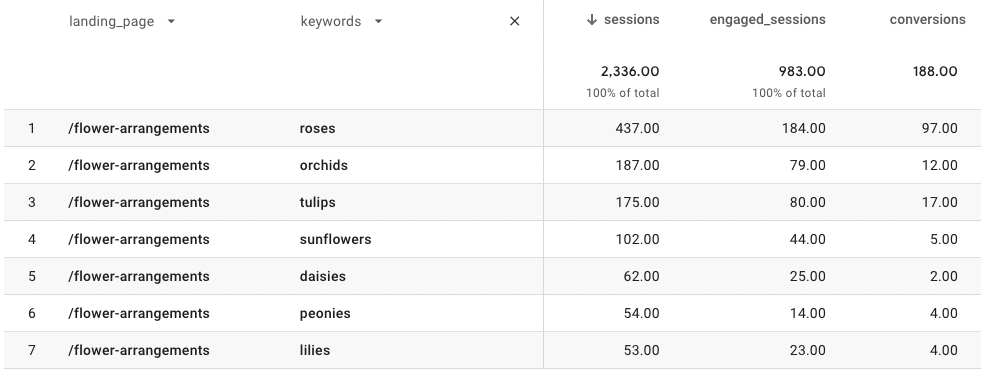Select the keywords column label
This screenshot has height=369, width=981.
pyautogui.click(x=330, y=21)
